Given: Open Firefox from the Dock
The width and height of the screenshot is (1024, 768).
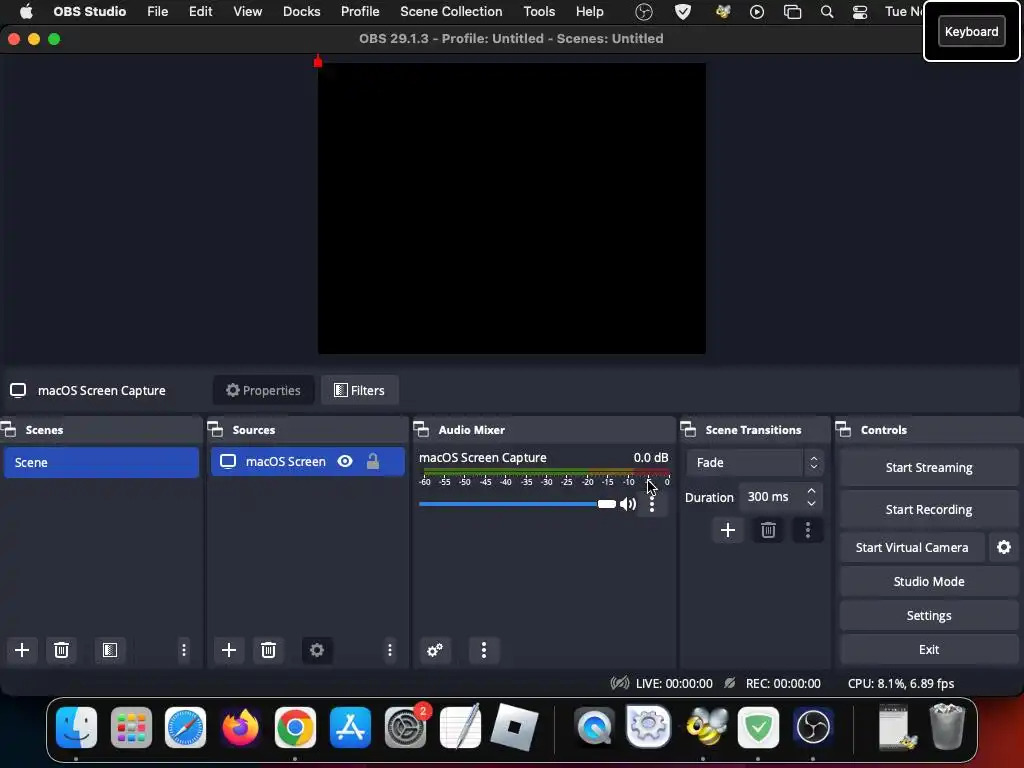Looking at the screenshot, I should [240, 727].
